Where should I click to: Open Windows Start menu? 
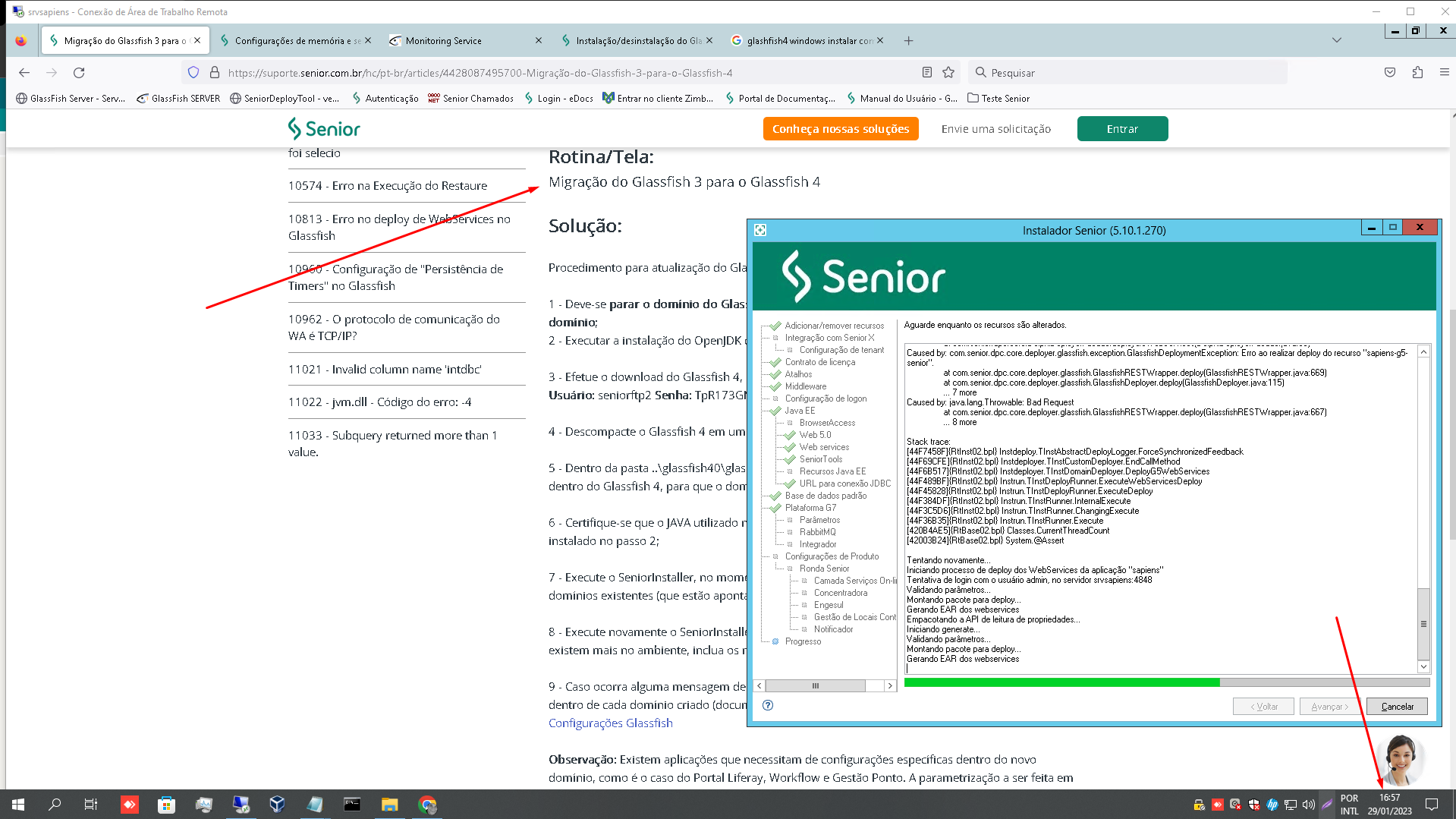tap(18, 805)
